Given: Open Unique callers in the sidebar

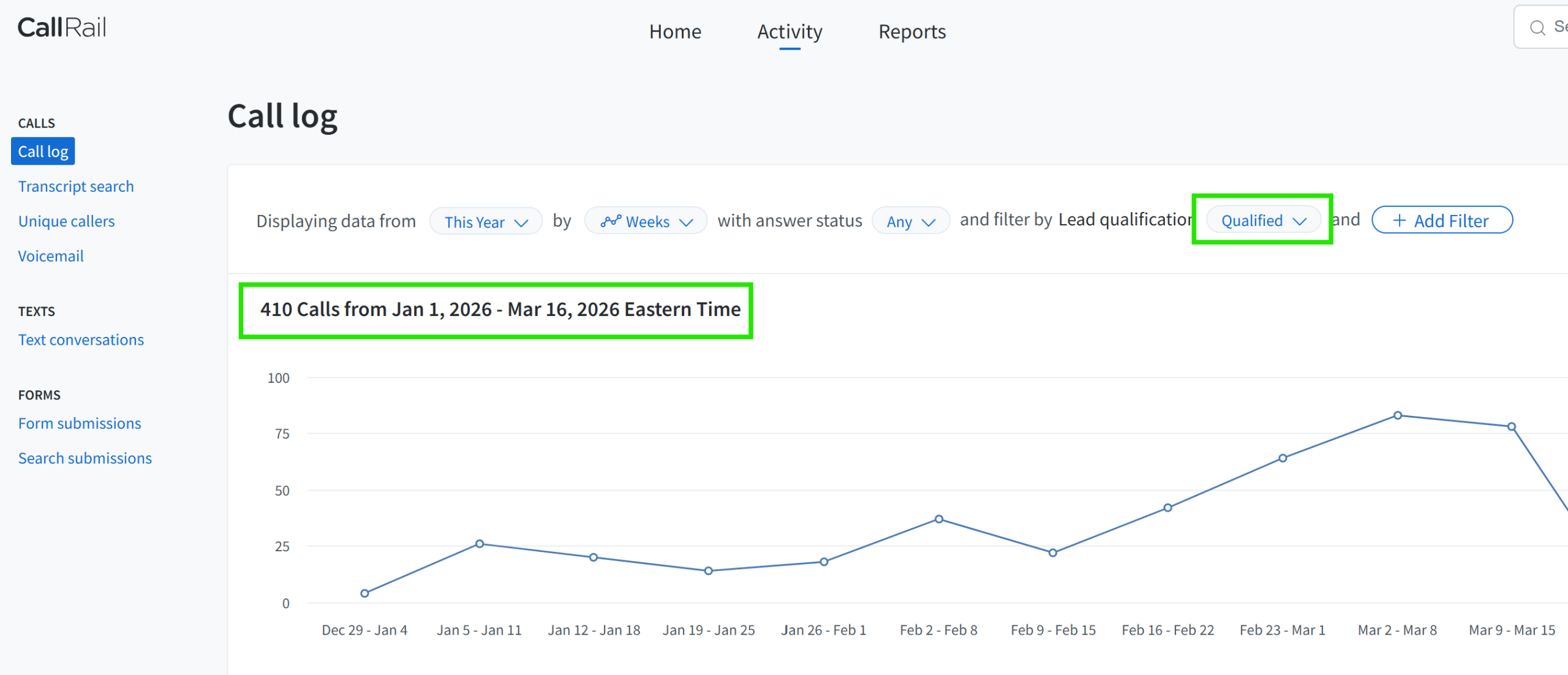Looking at the screenshot, I should 66,221.
